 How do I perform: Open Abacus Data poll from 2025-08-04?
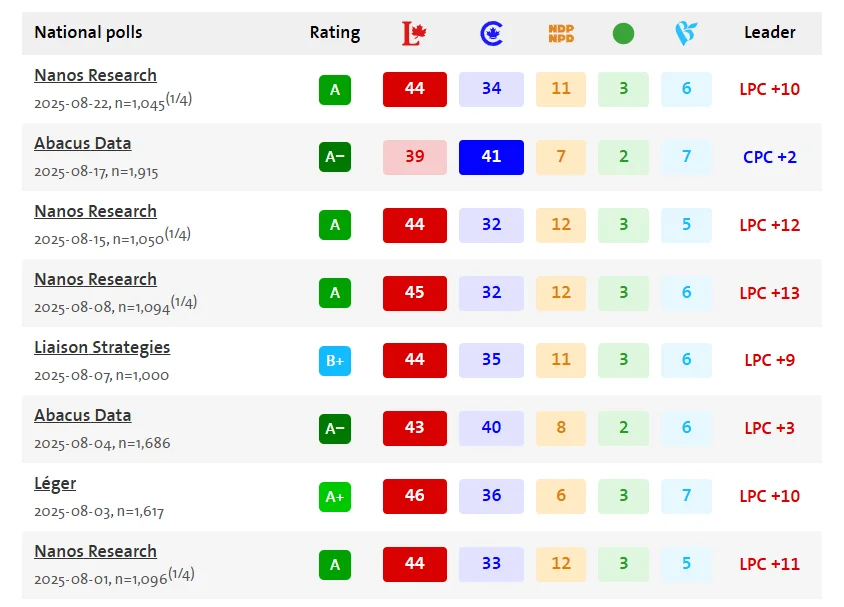point(82,415)
